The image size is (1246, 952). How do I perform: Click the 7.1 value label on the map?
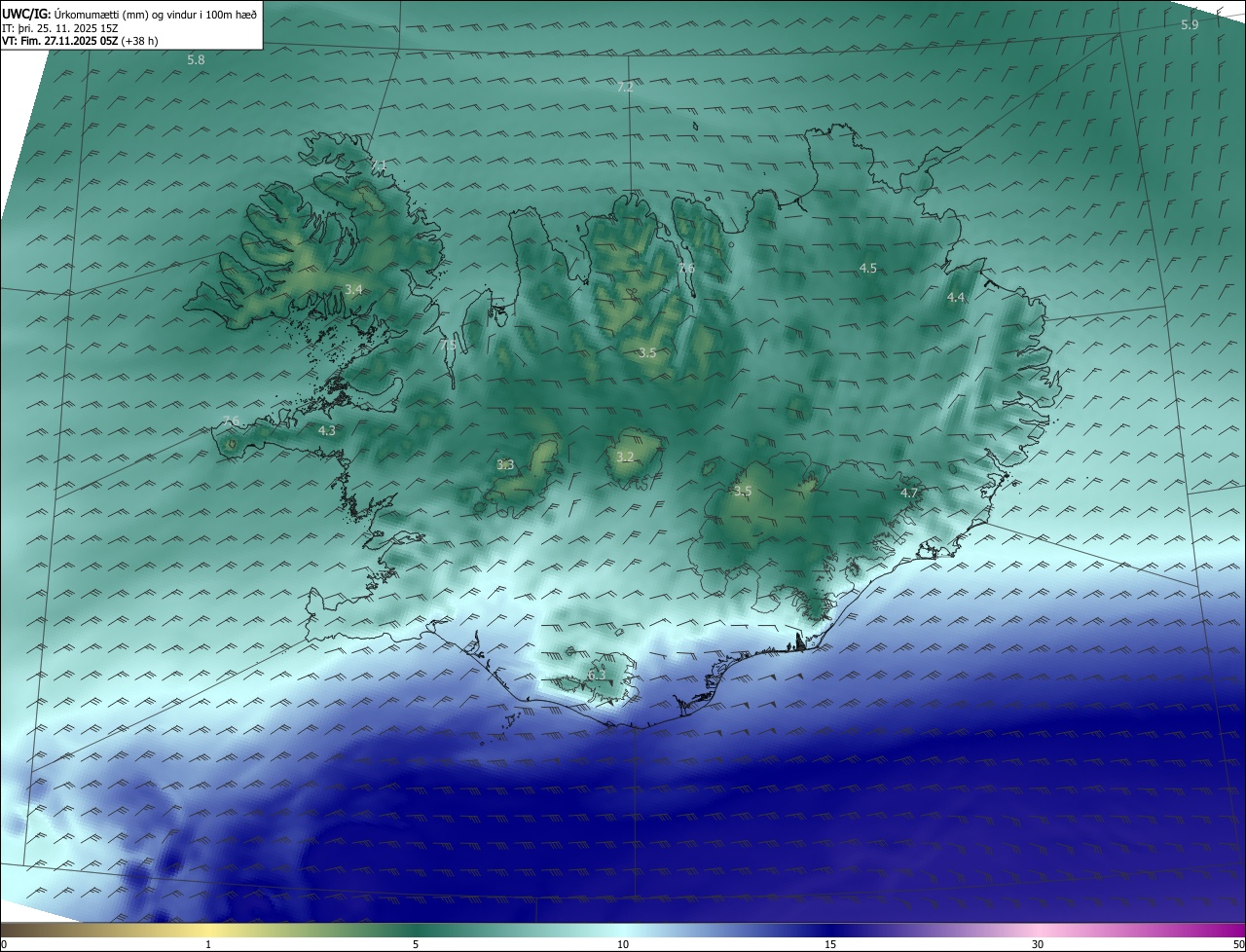tap(379, 164)
